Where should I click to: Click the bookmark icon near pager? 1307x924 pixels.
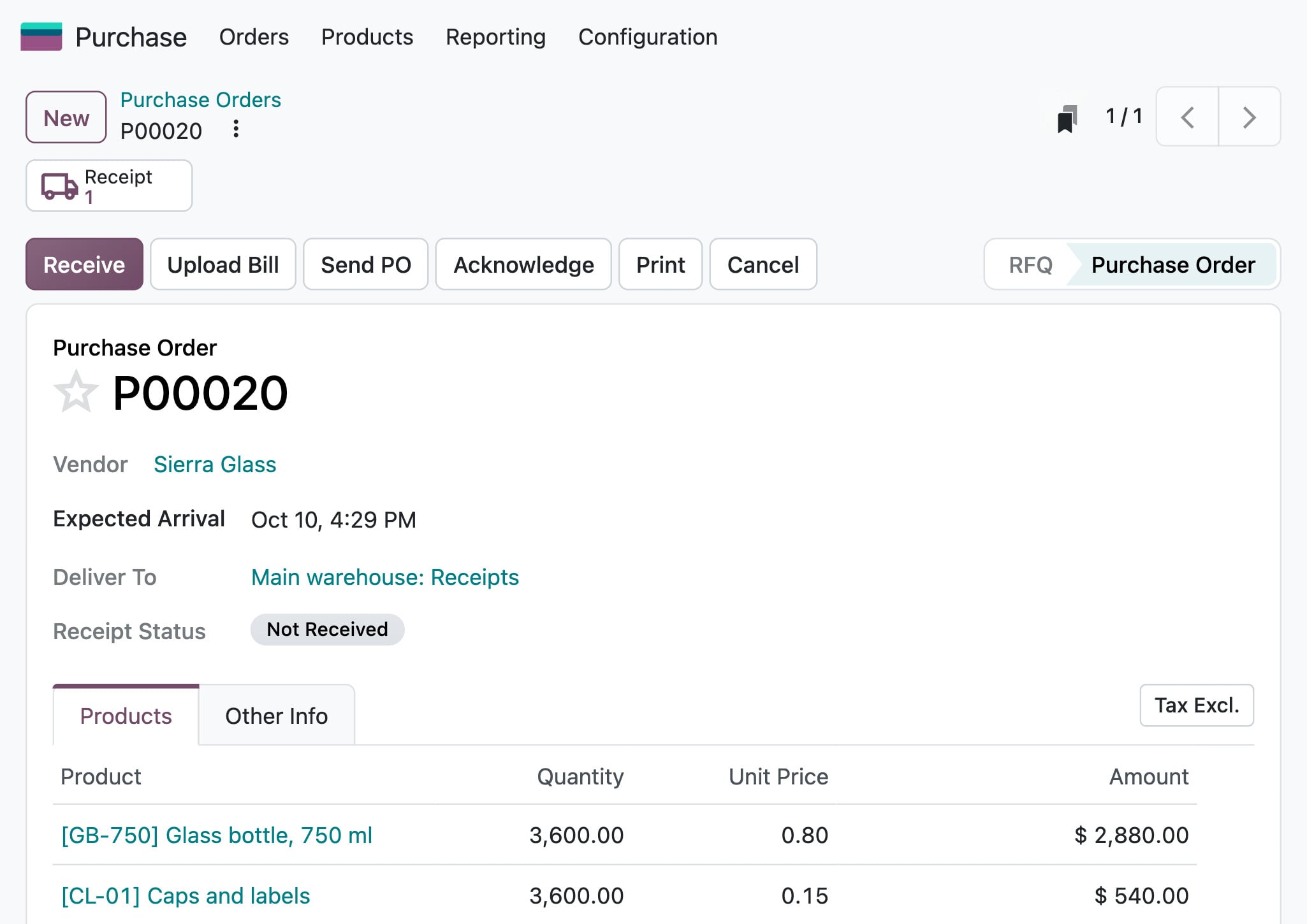pyautogui.click(x=1067, y=118)
